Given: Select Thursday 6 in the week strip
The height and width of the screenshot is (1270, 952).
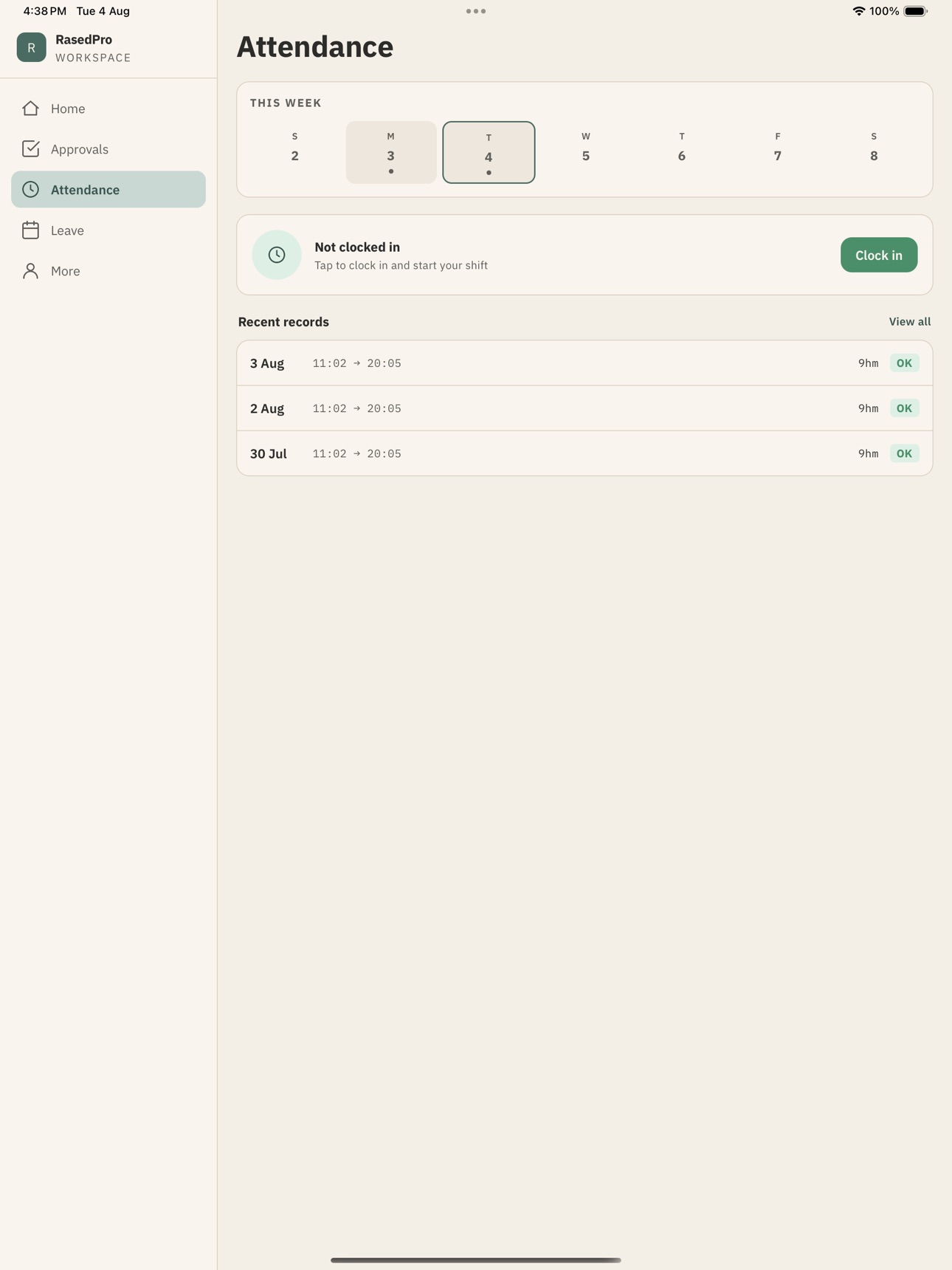Looking at the screenshot, I should click(x=682, y=152).
